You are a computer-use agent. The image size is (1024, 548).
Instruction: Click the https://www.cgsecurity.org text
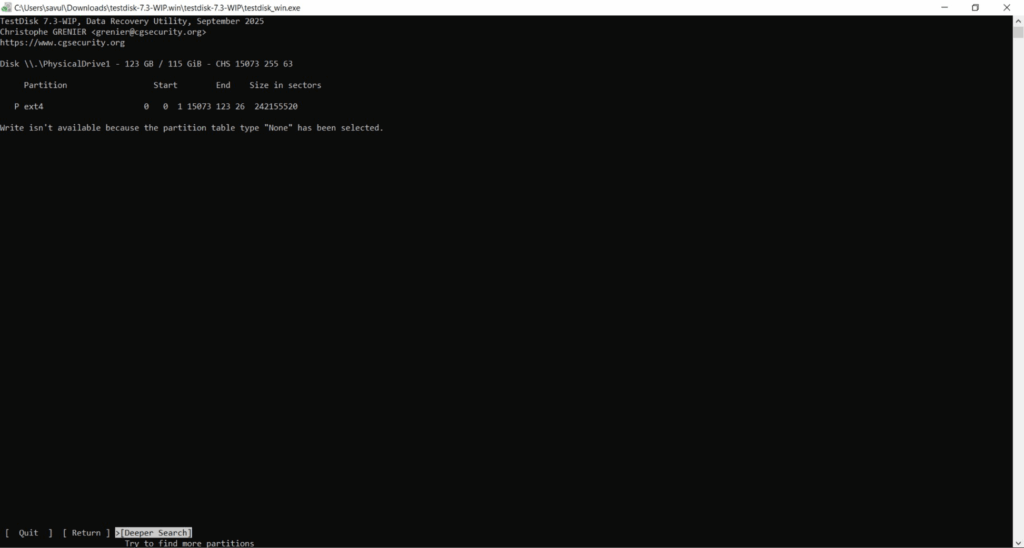(x=62, y=43)
